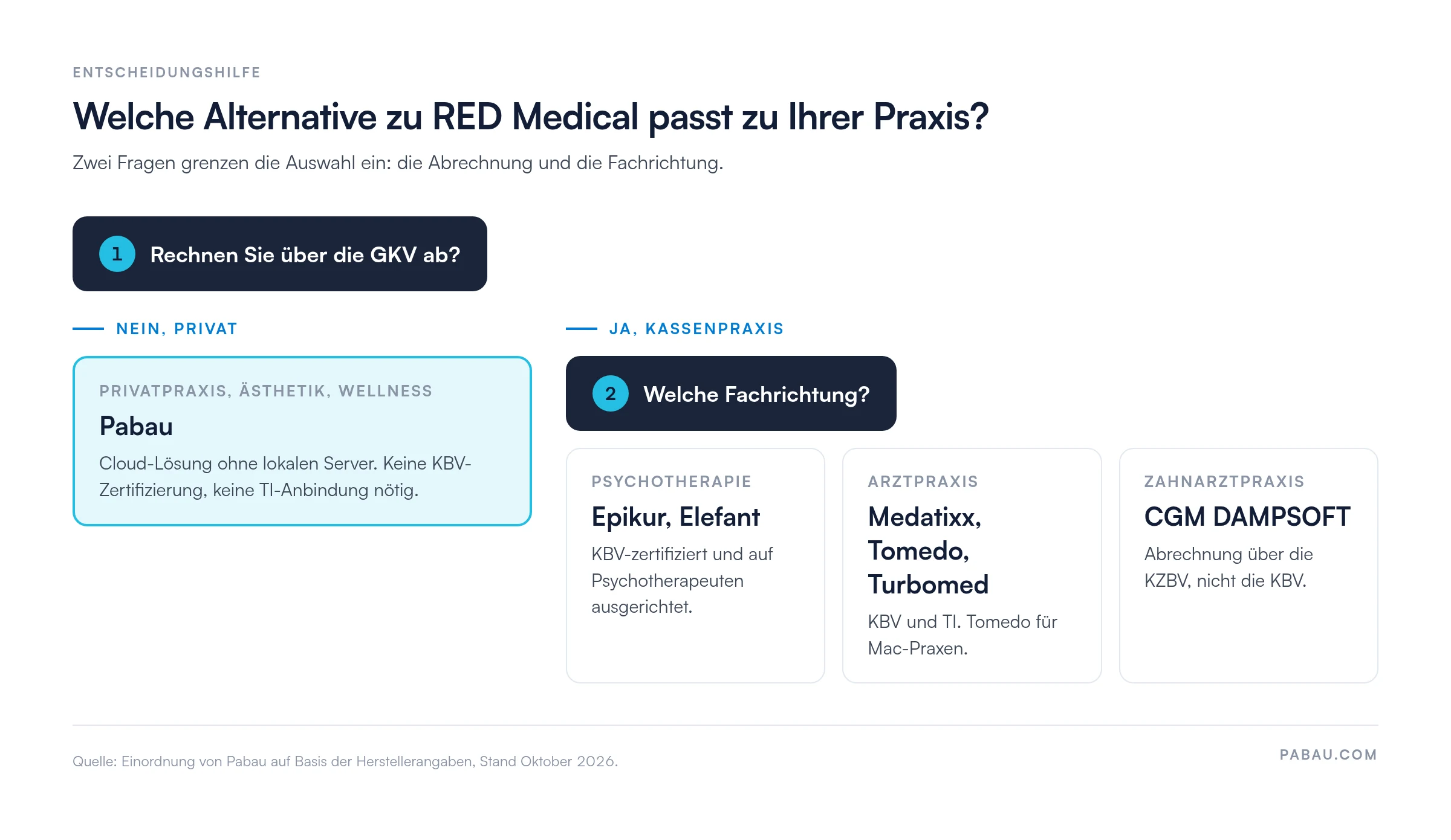
Task: Open the Pabau recommendation card
Action: click(x=302, y=441)
